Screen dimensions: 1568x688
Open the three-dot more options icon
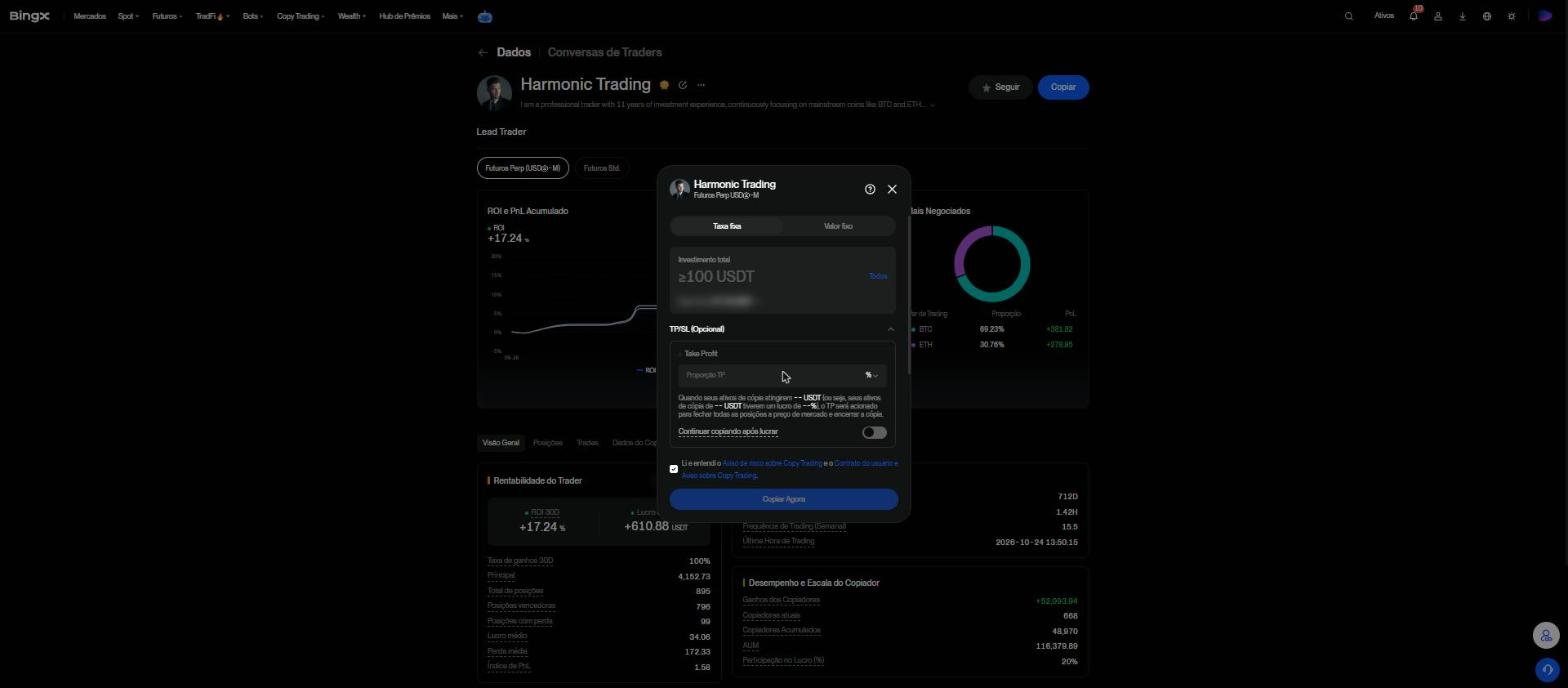701,85
